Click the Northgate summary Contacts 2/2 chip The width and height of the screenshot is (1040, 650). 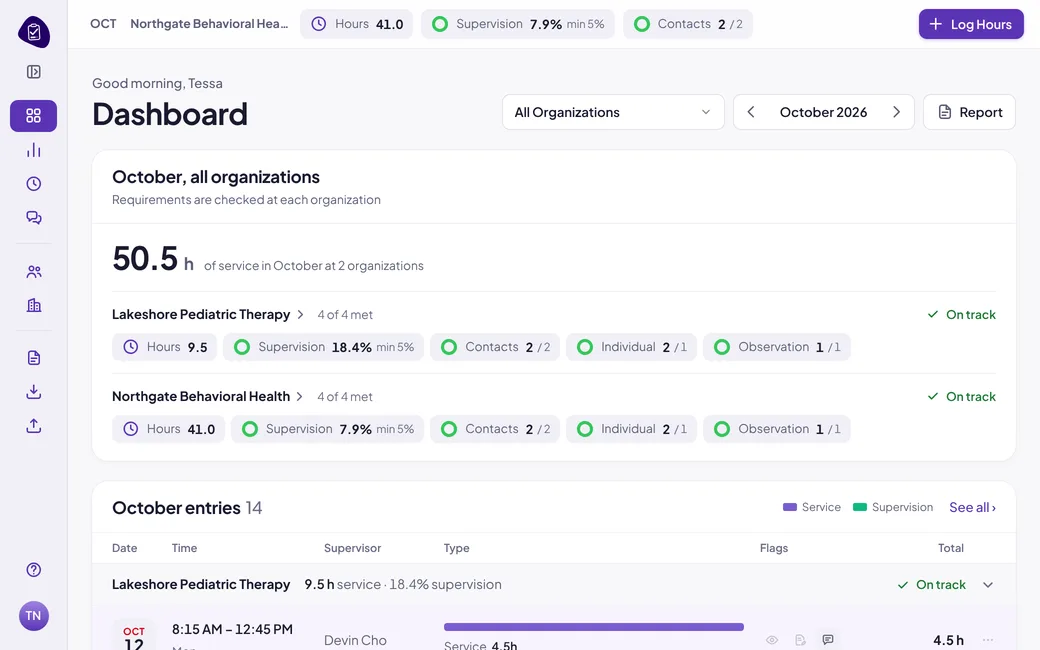coord(495,429)
